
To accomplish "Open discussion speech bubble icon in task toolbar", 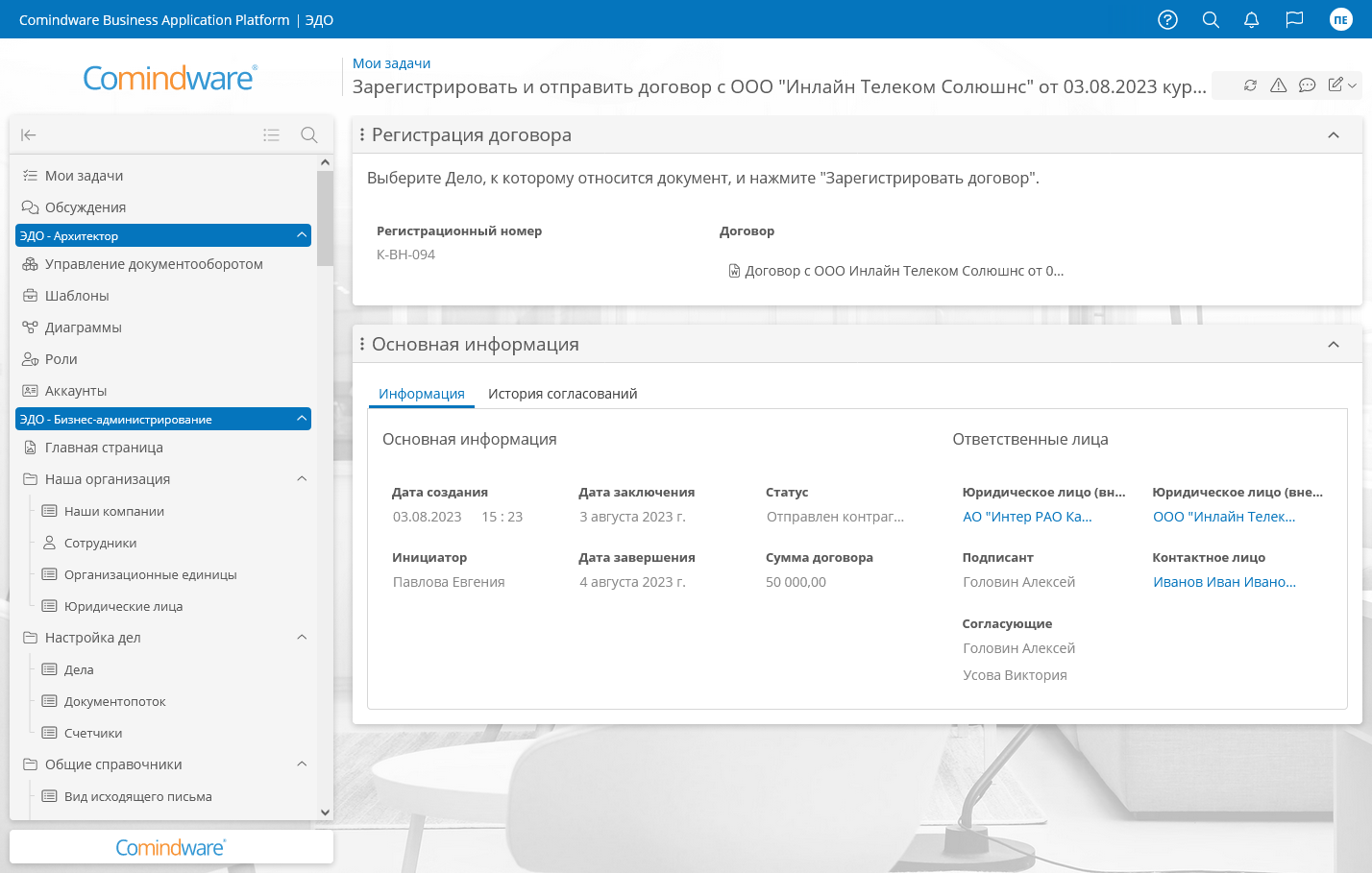I will click(x=1307, y=85).
